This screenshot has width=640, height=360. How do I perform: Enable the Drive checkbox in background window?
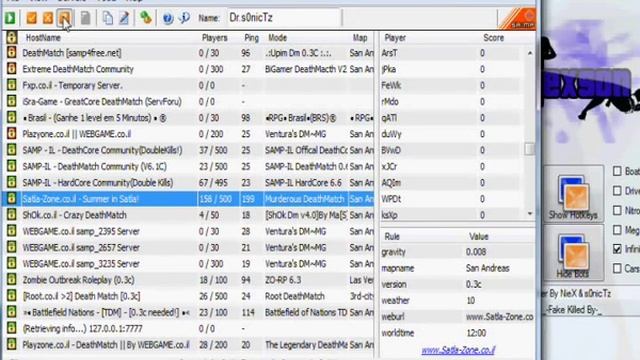coord(617,191)
